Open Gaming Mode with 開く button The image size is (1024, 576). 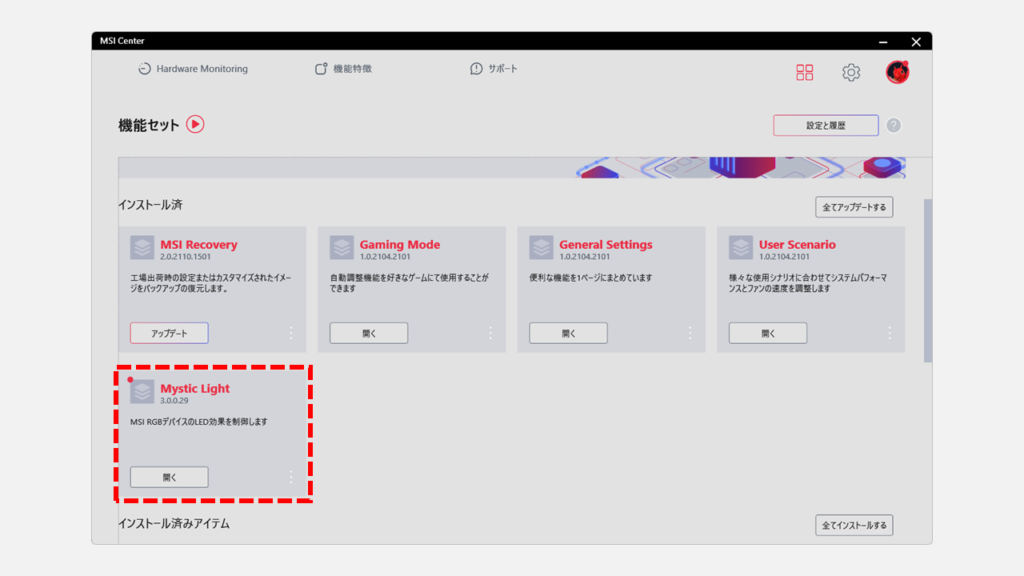[369, 333]
